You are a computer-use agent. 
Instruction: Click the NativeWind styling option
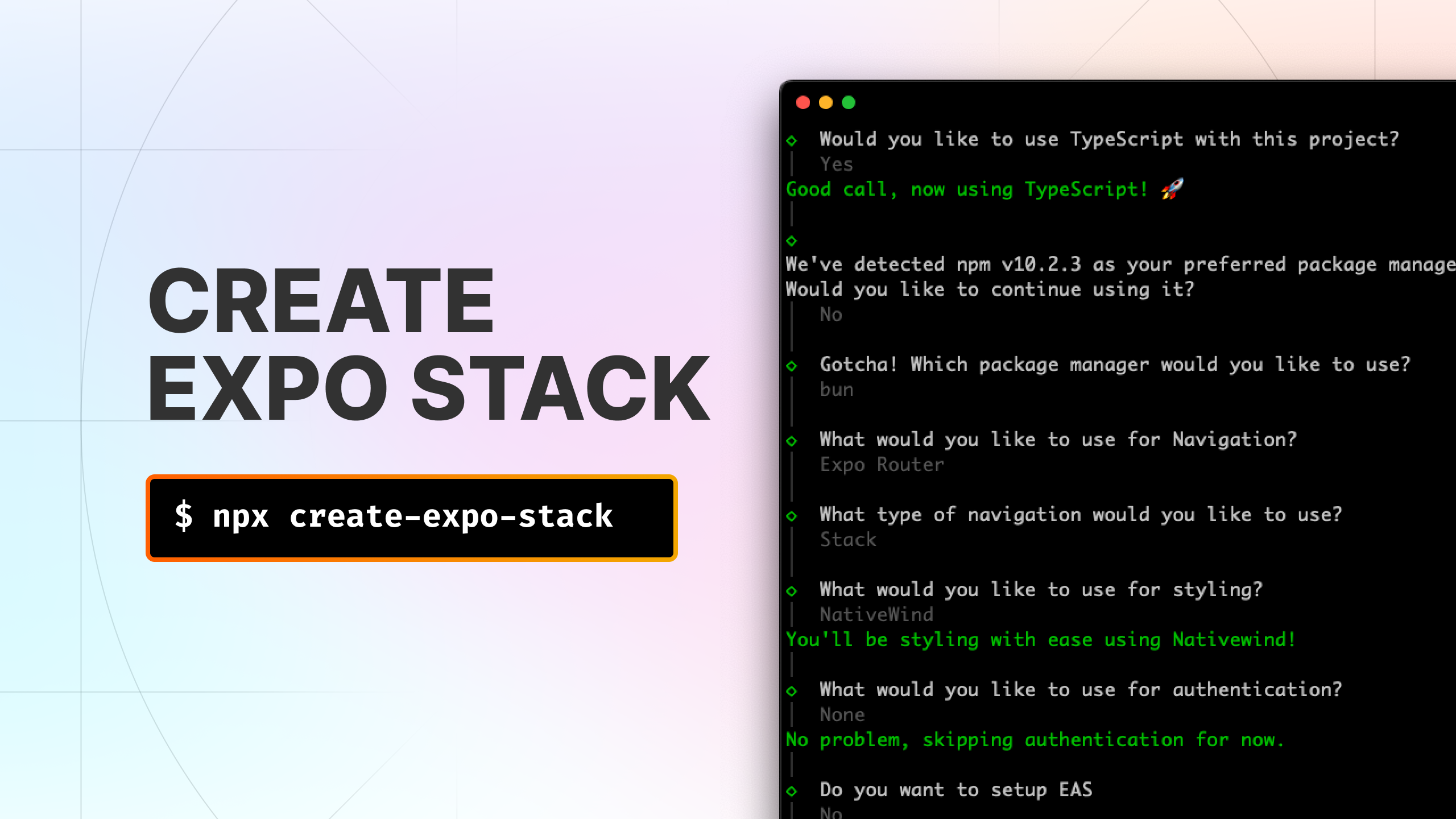pos(876,614)
